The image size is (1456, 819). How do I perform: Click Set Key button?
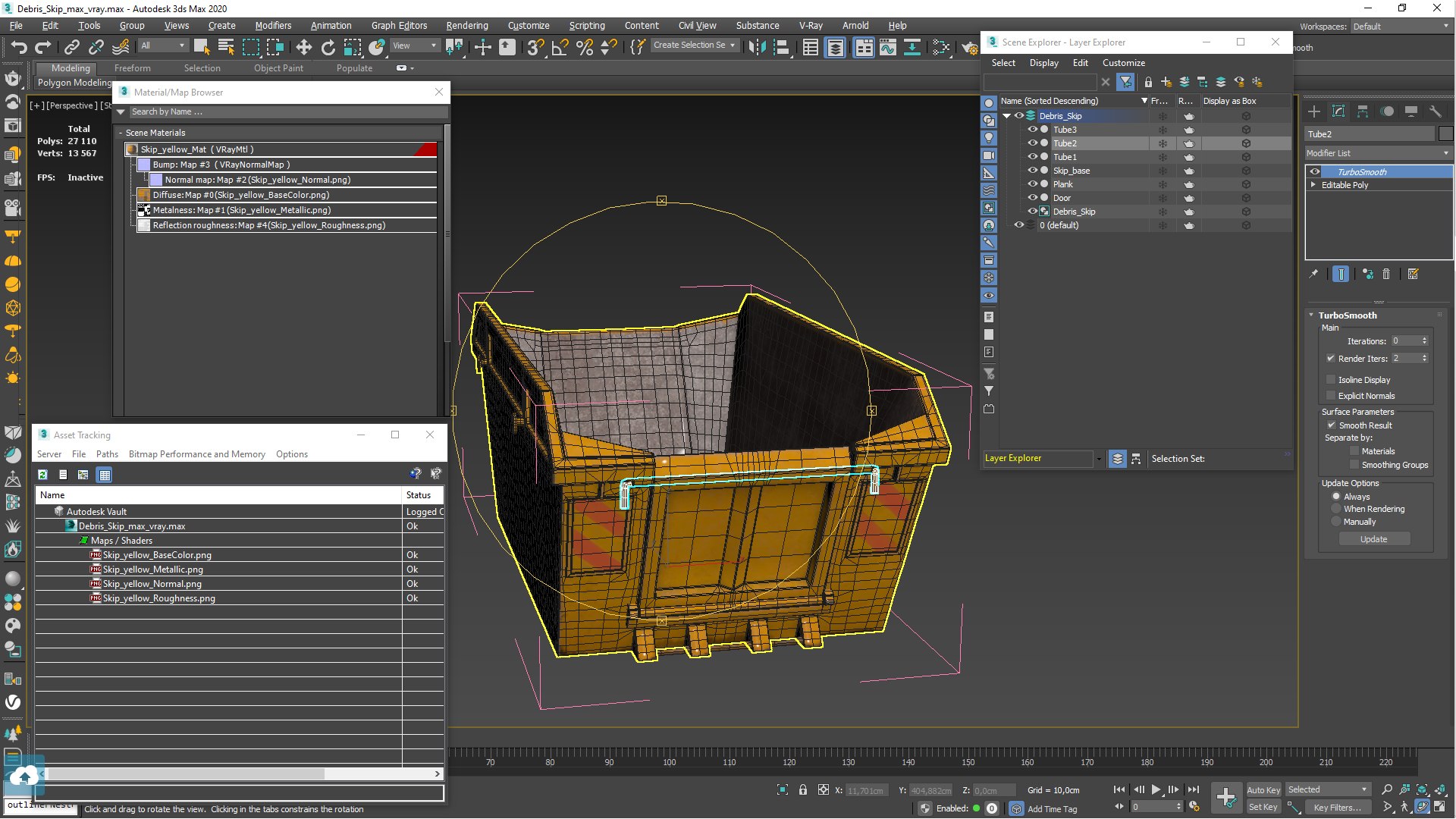(1263, 807)
